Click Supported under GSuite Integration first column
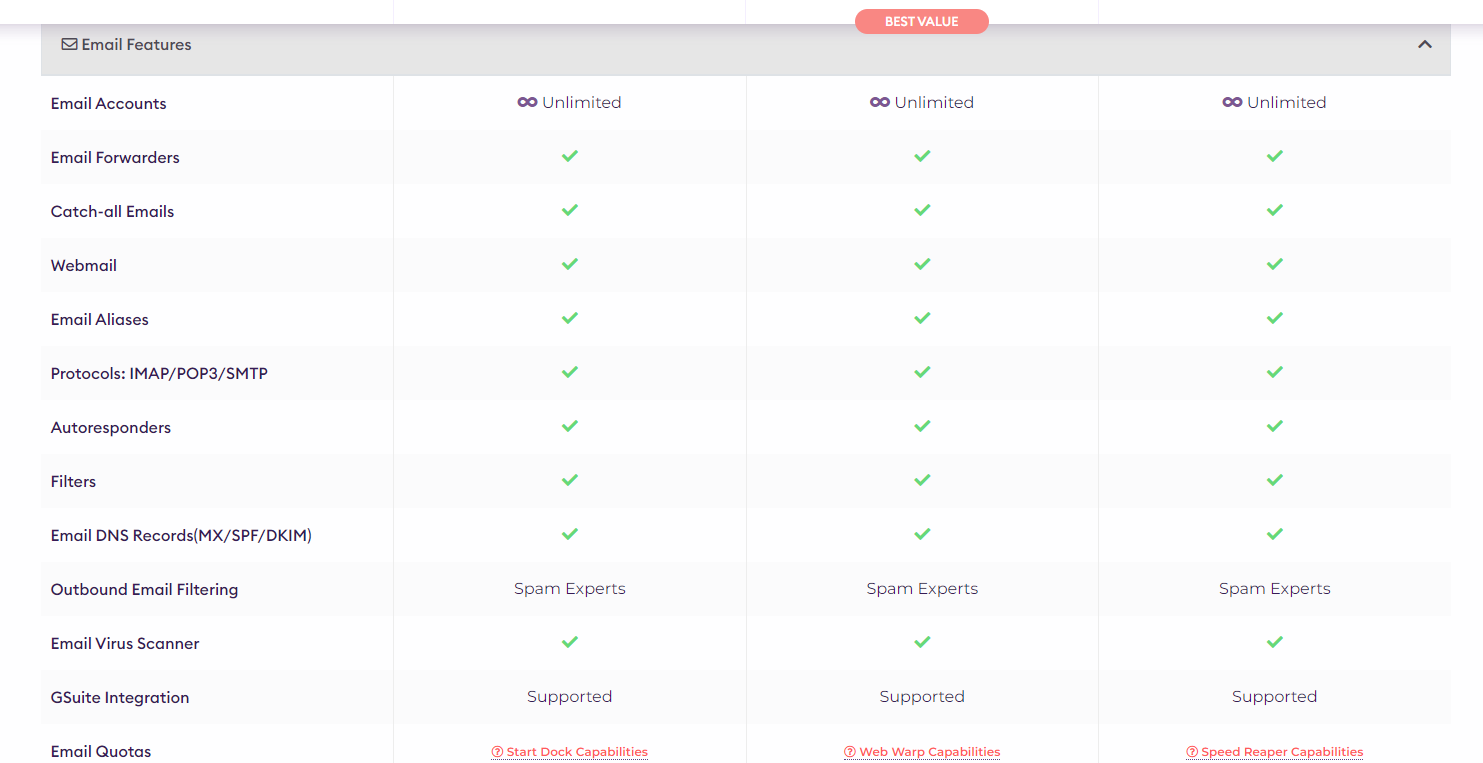 570,696
